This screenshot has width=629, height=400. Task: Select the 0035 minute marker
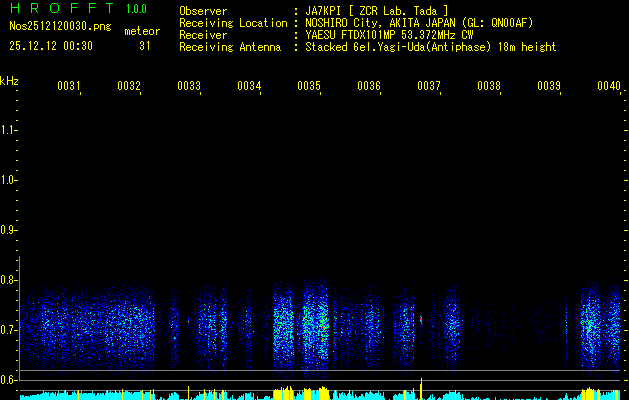(309, 87)
